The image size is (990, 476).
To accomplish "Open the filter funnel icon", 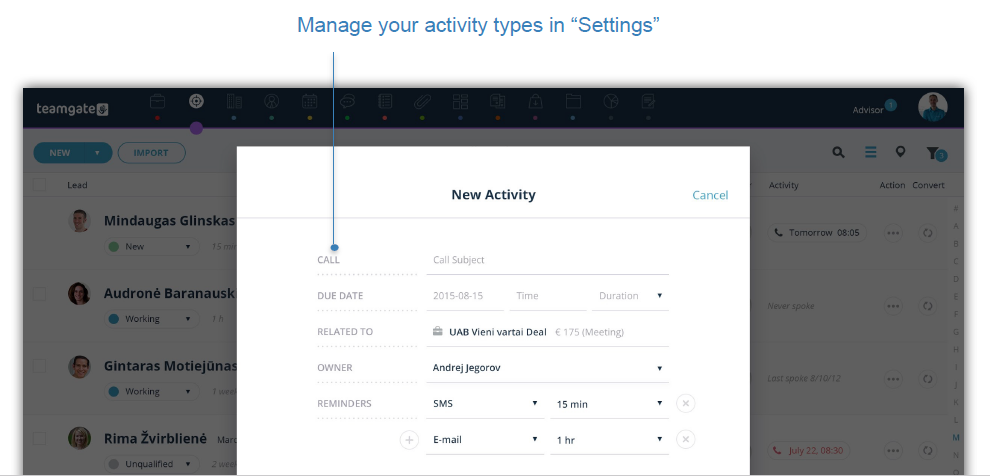I will (x=935, y=153).
